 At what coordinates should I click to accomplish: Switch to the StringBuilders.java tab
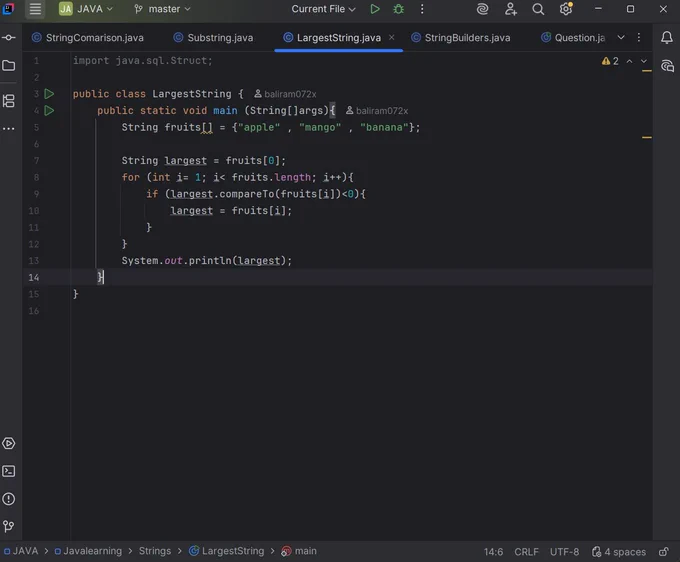[461, 38]
